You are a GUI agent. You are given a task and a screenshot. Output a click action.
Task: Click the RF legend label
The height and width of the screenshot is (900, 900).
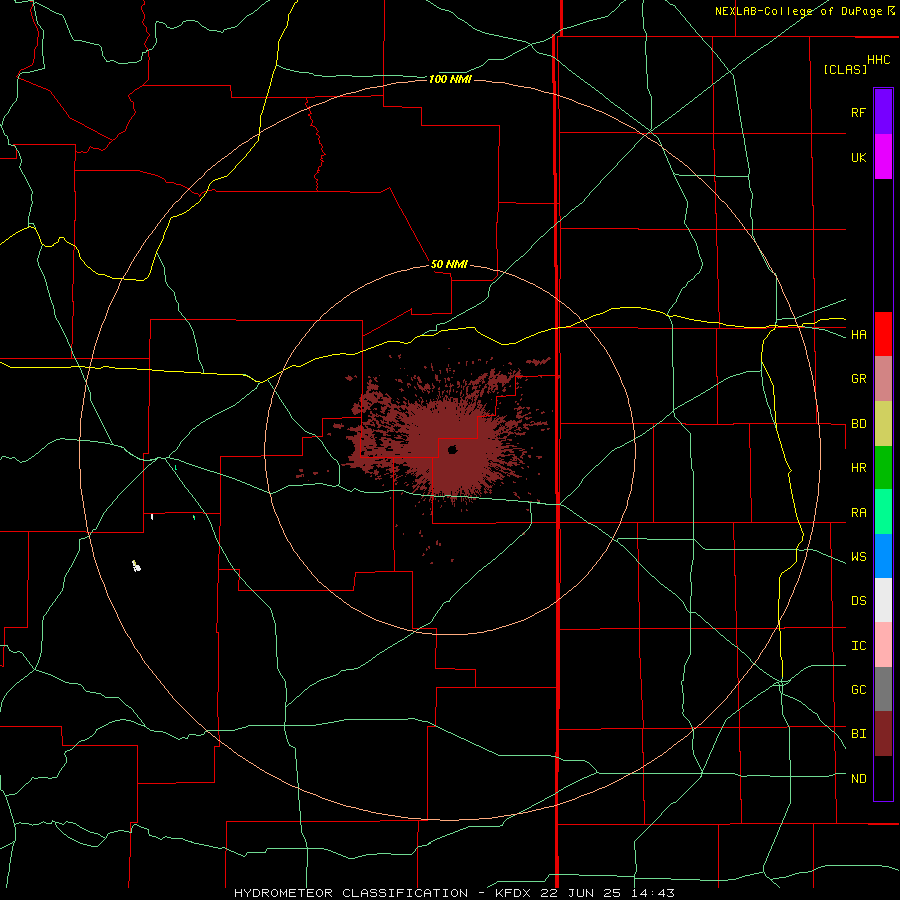pos(858,112)
